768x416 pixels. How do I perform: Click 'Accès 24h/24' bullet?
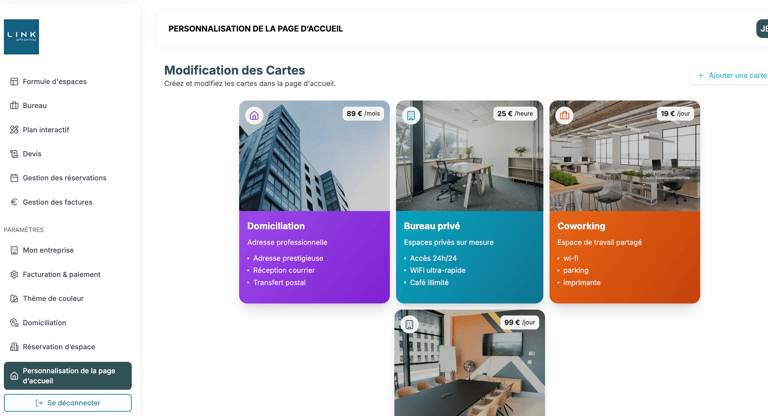coord(433,258)
